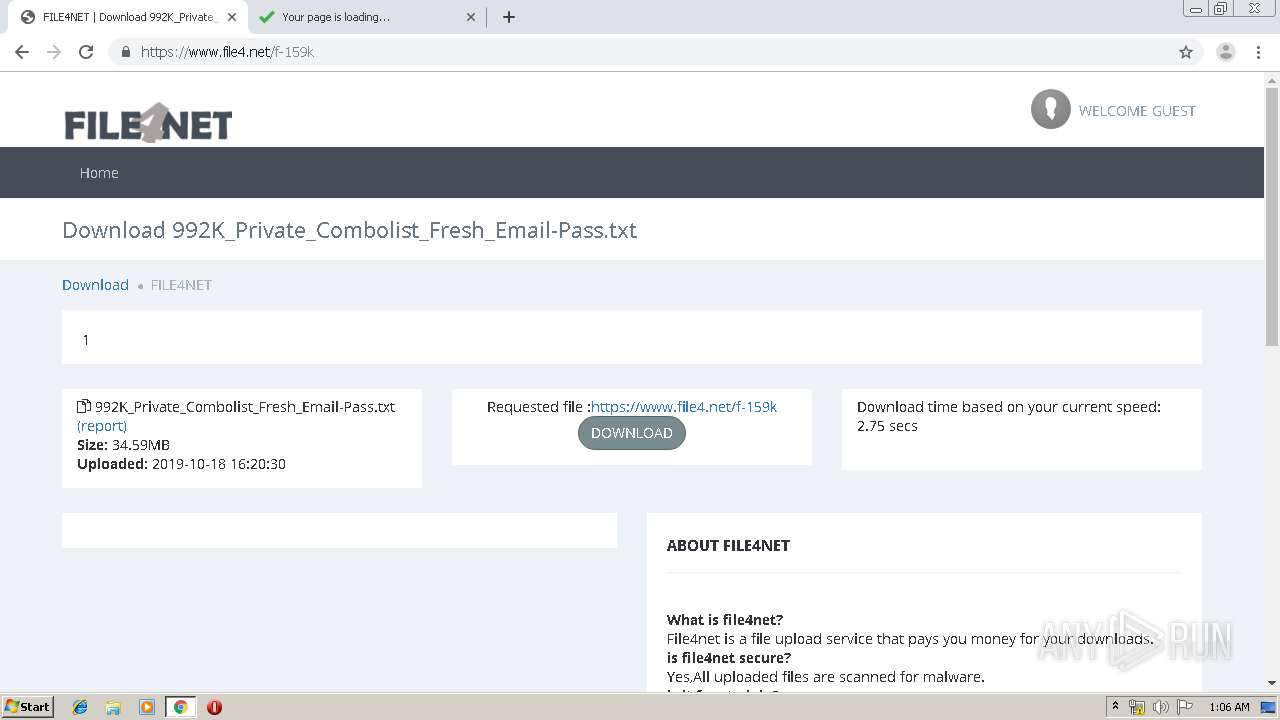1280x720 pixels.
Task: Click the file size '34.59MB' text
Action: [x=141, y=445]
